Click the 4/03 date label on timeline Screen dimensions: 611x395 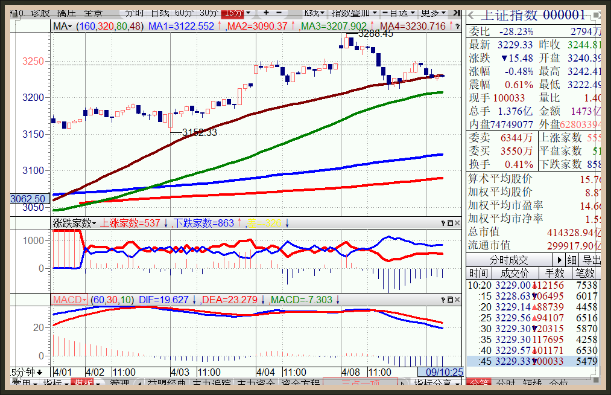tap(181, 372)
